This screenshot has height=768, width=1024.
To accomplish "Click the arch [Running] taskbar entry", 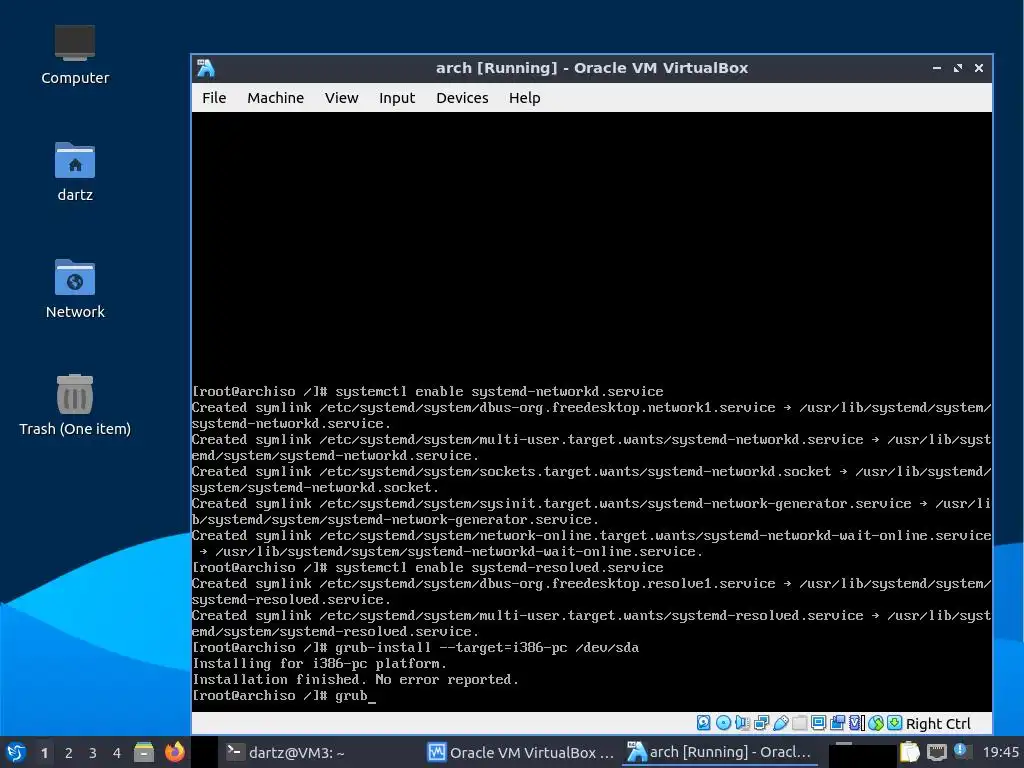I will point(720,752).
